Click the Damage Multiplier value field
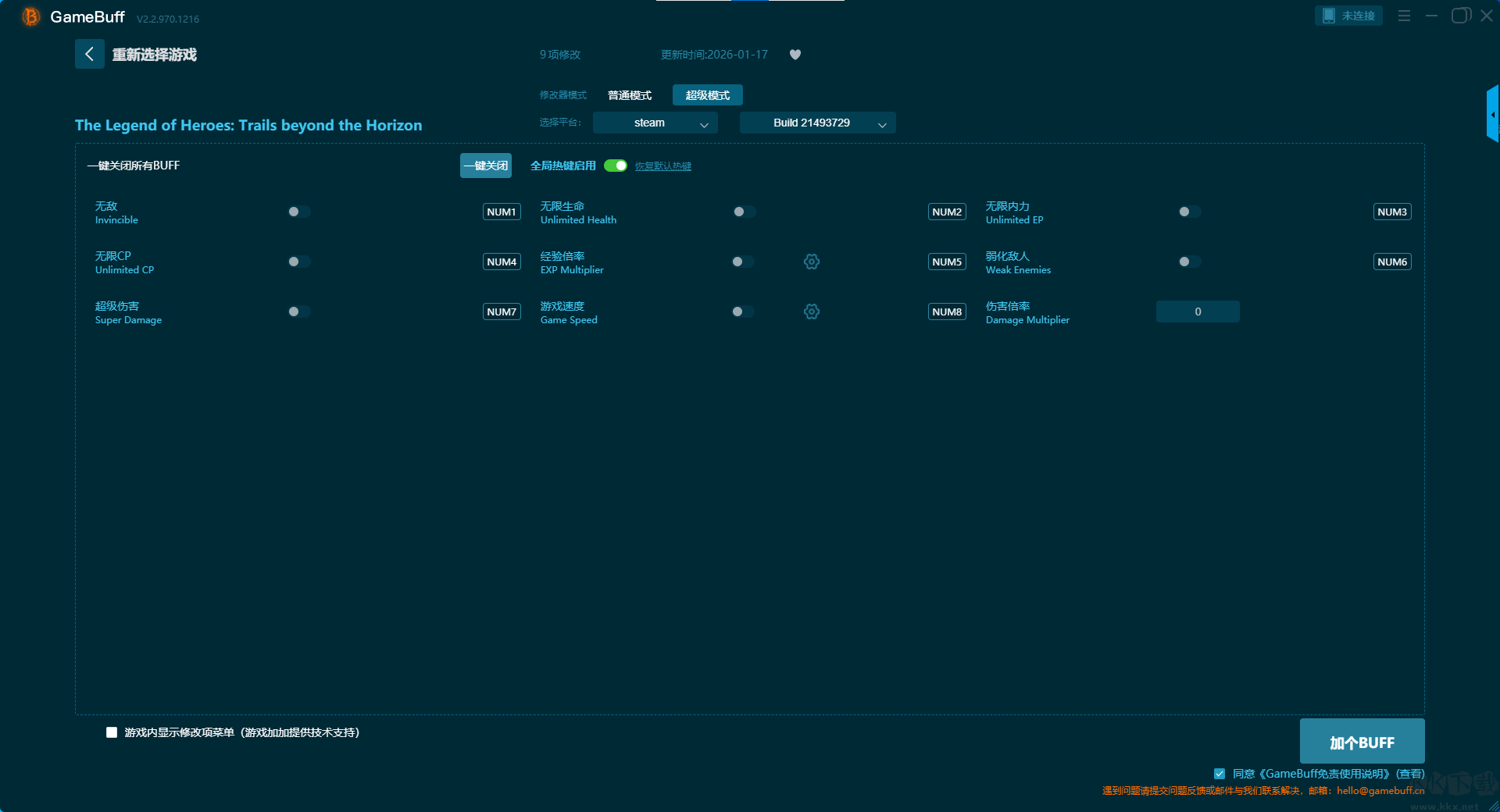 click(x=1197, y=312)
